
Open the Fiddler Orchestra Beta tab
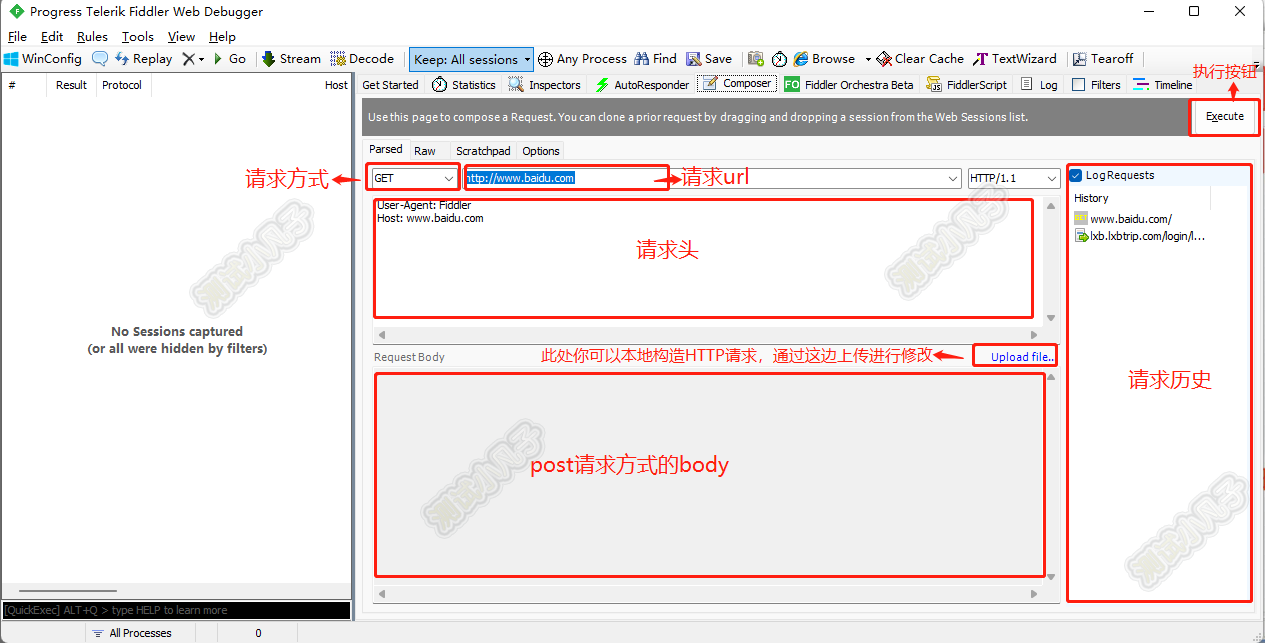coord(849,85)
